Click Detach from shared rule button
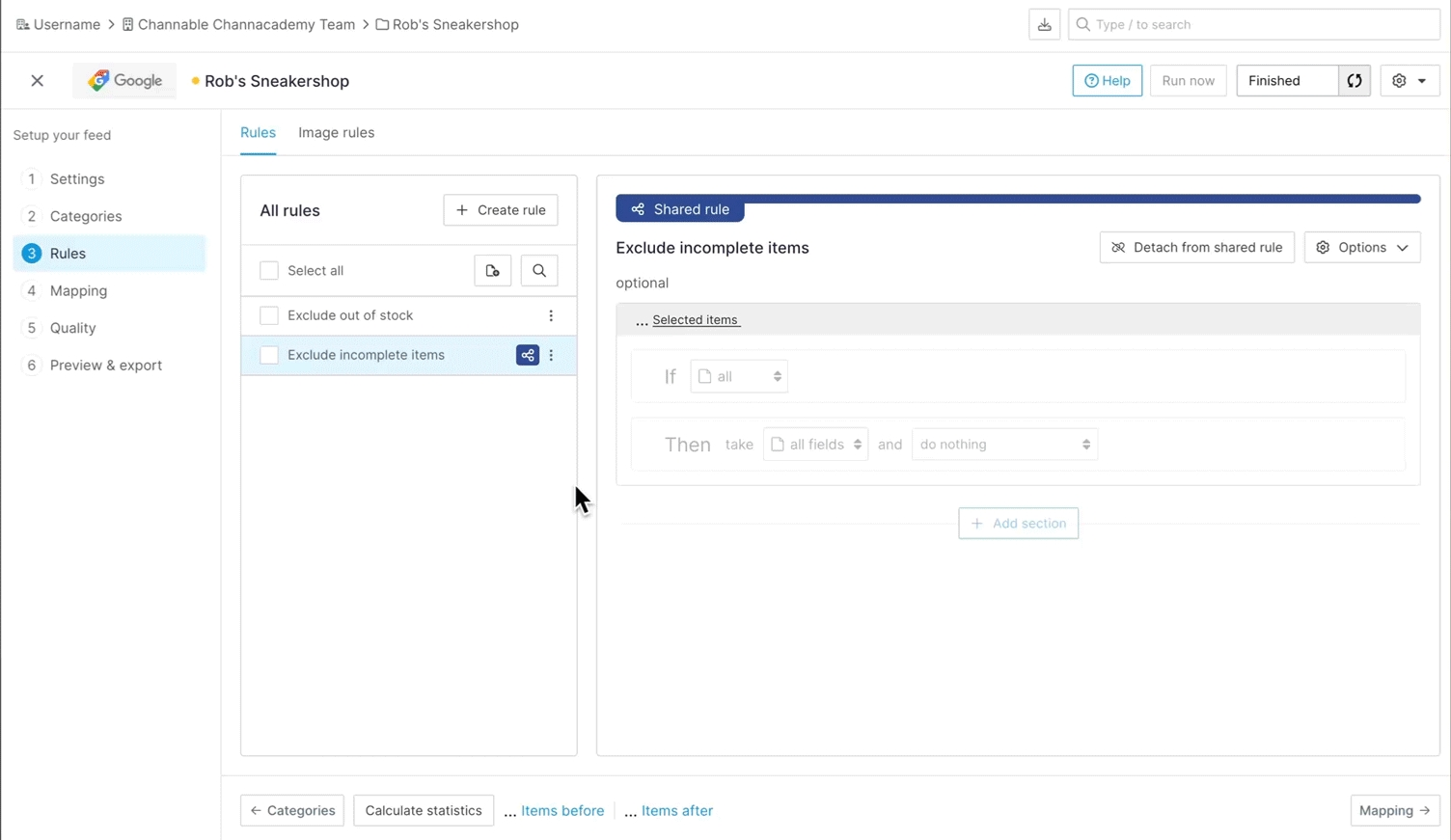 1196,248
